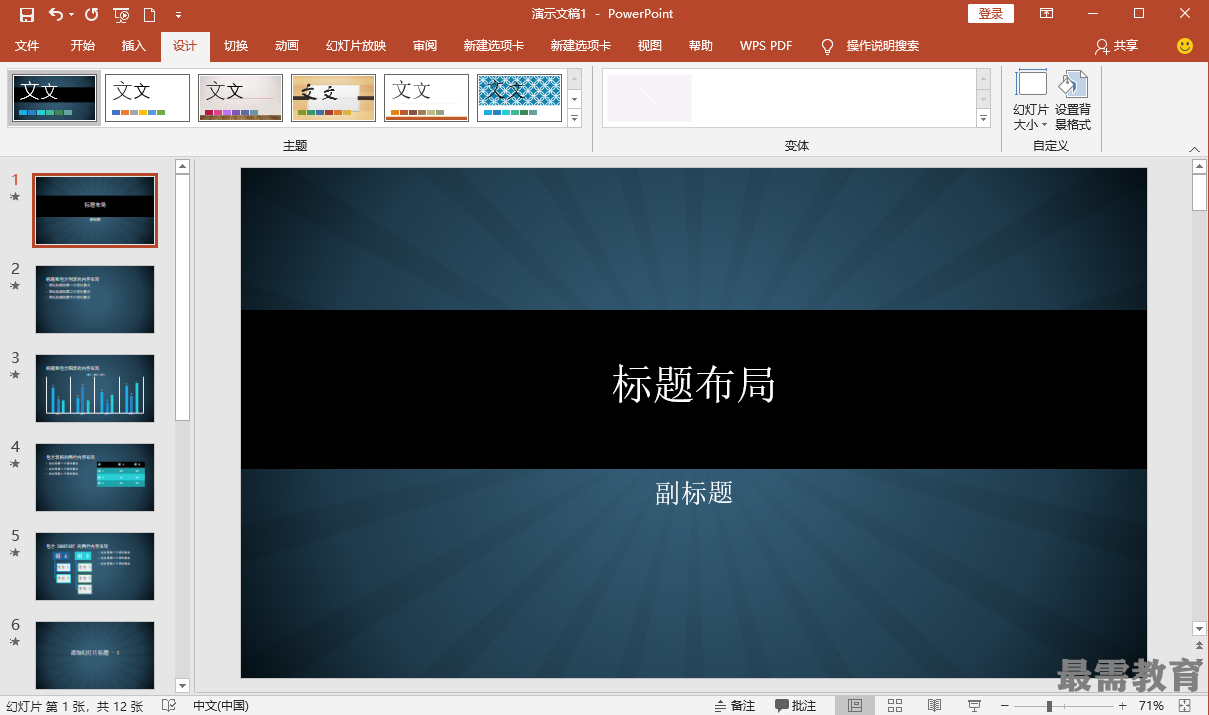Click the zoom out minus button
Image resolution: width=1209 pixels, height=715 pixels.
pos(1007,706)
